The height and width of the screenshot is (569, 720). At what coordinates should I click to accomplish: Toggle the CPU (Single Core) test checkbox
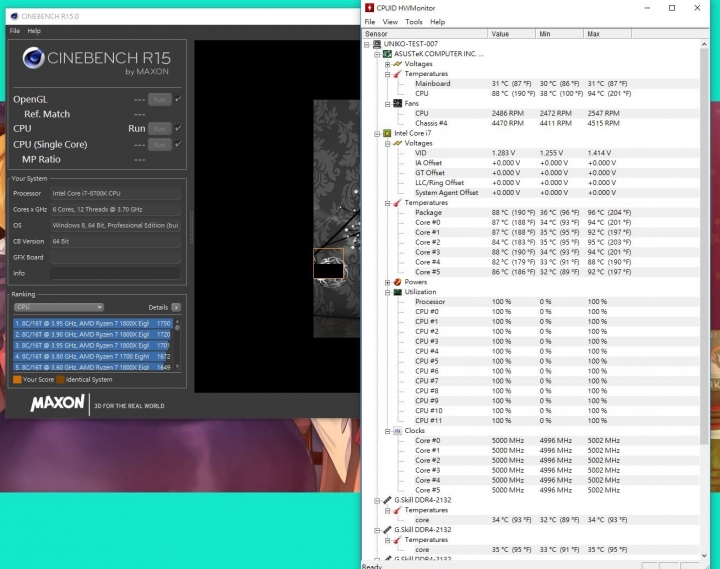[178, 144]
